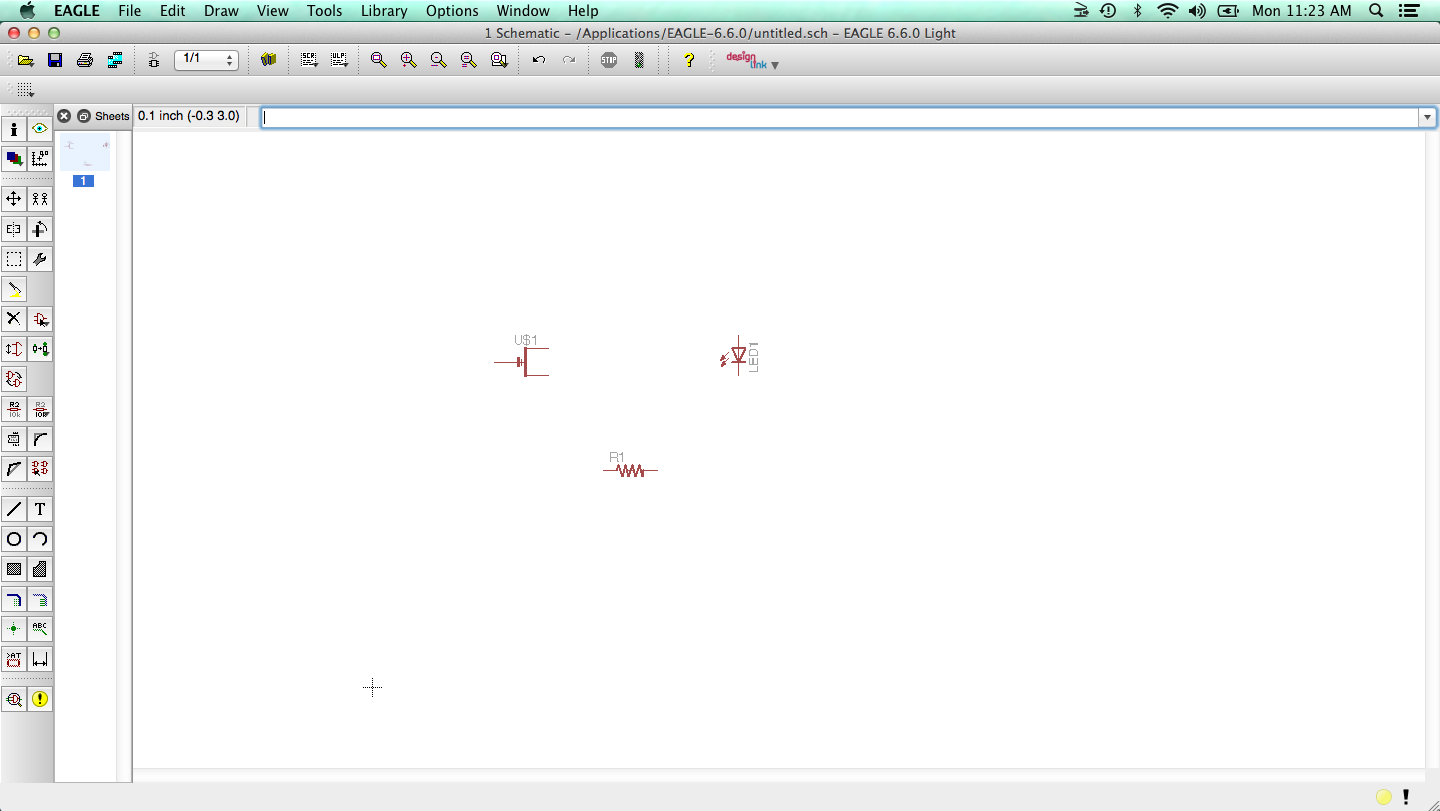Run a ULP program button

coord(340,60)
